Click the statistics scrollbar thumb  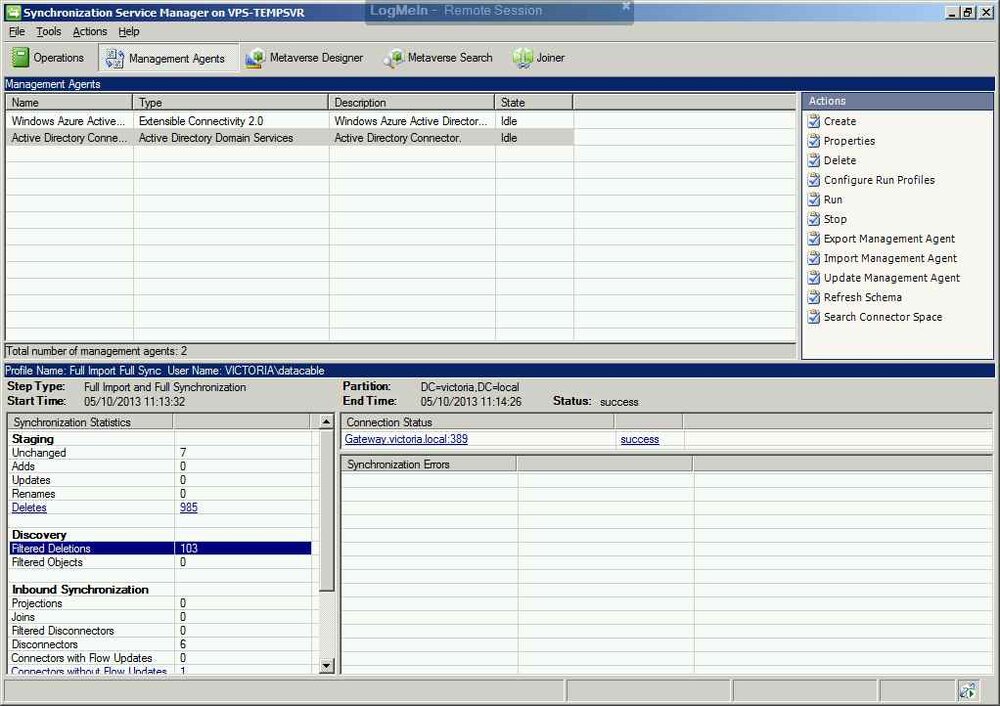(326, 511)
